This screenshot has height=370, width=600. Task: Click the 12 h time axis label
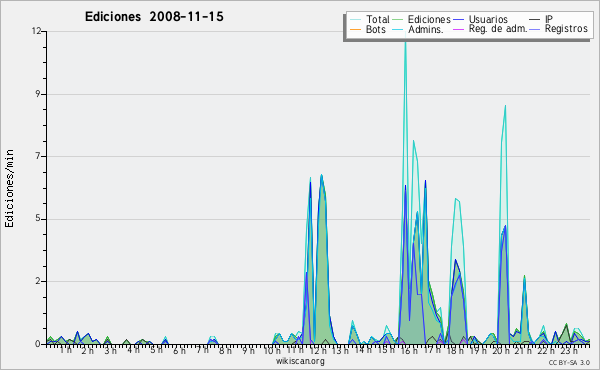[x=318, y=350]
